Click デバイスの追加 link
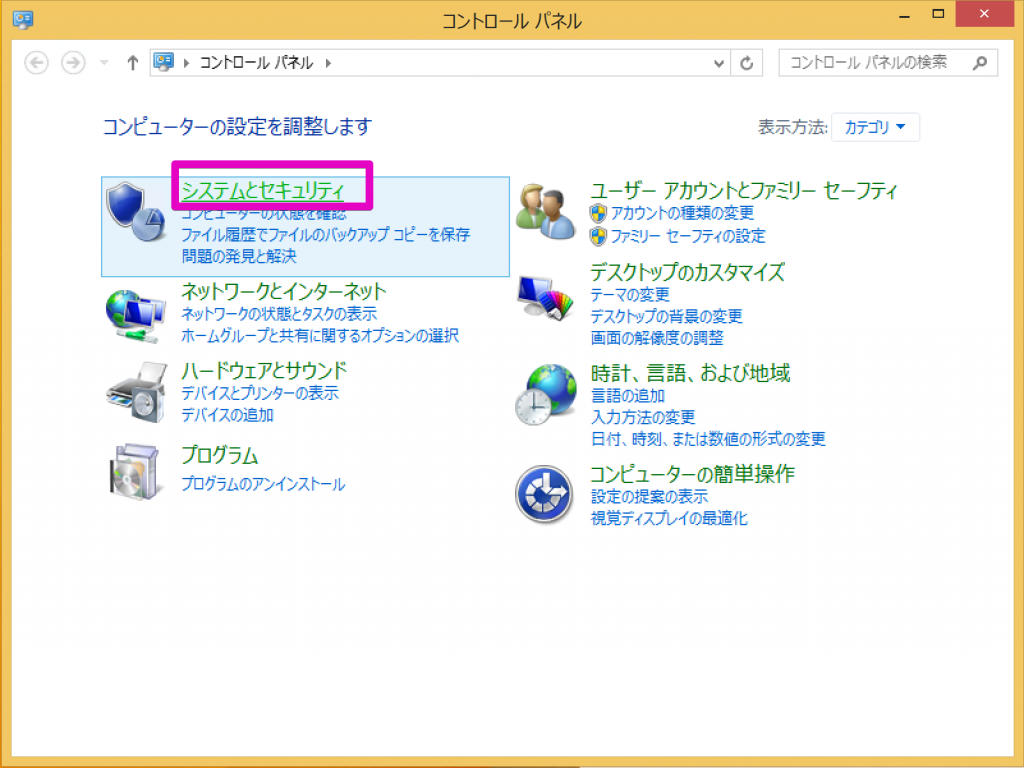 227,415
